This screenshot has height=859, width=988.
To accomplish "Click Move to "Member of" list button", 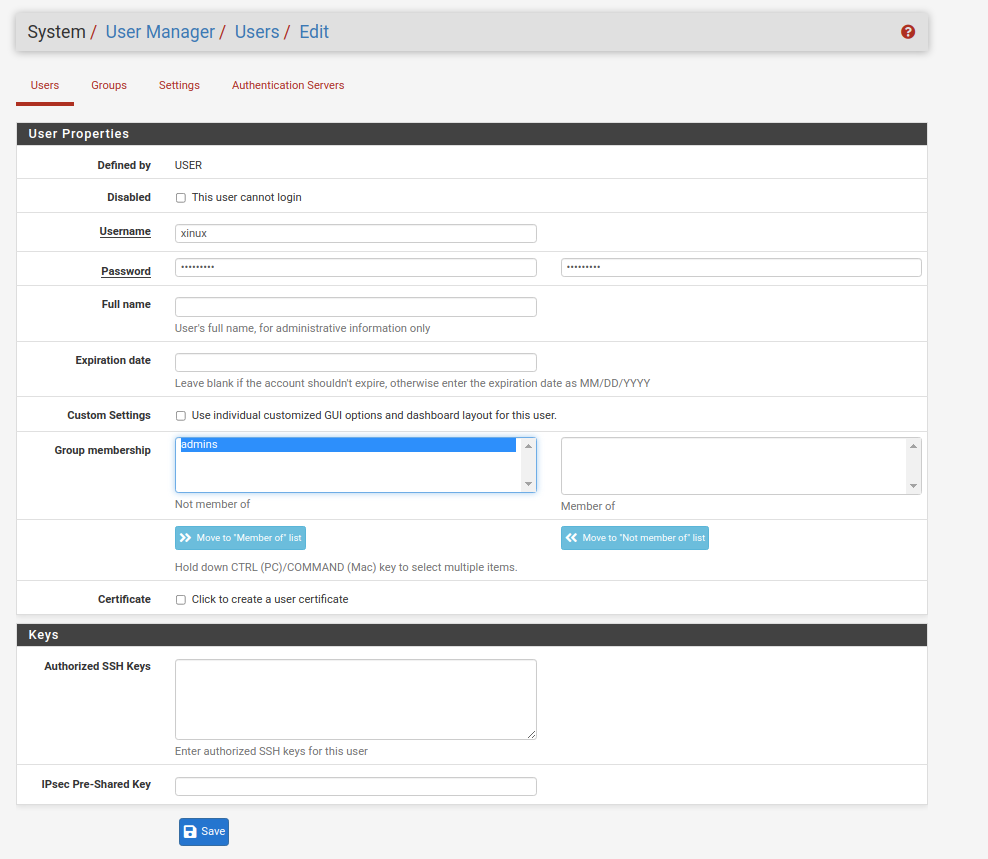I will click(240, 538).
